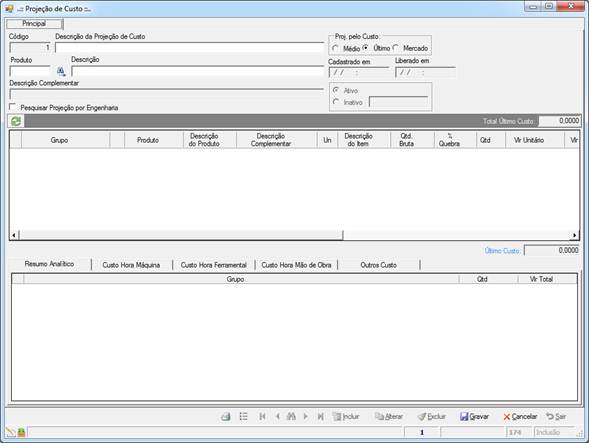Click the Descrição da Projeção de Custo field
Screen dimensions: 589x443
click(x=189, y=48)
